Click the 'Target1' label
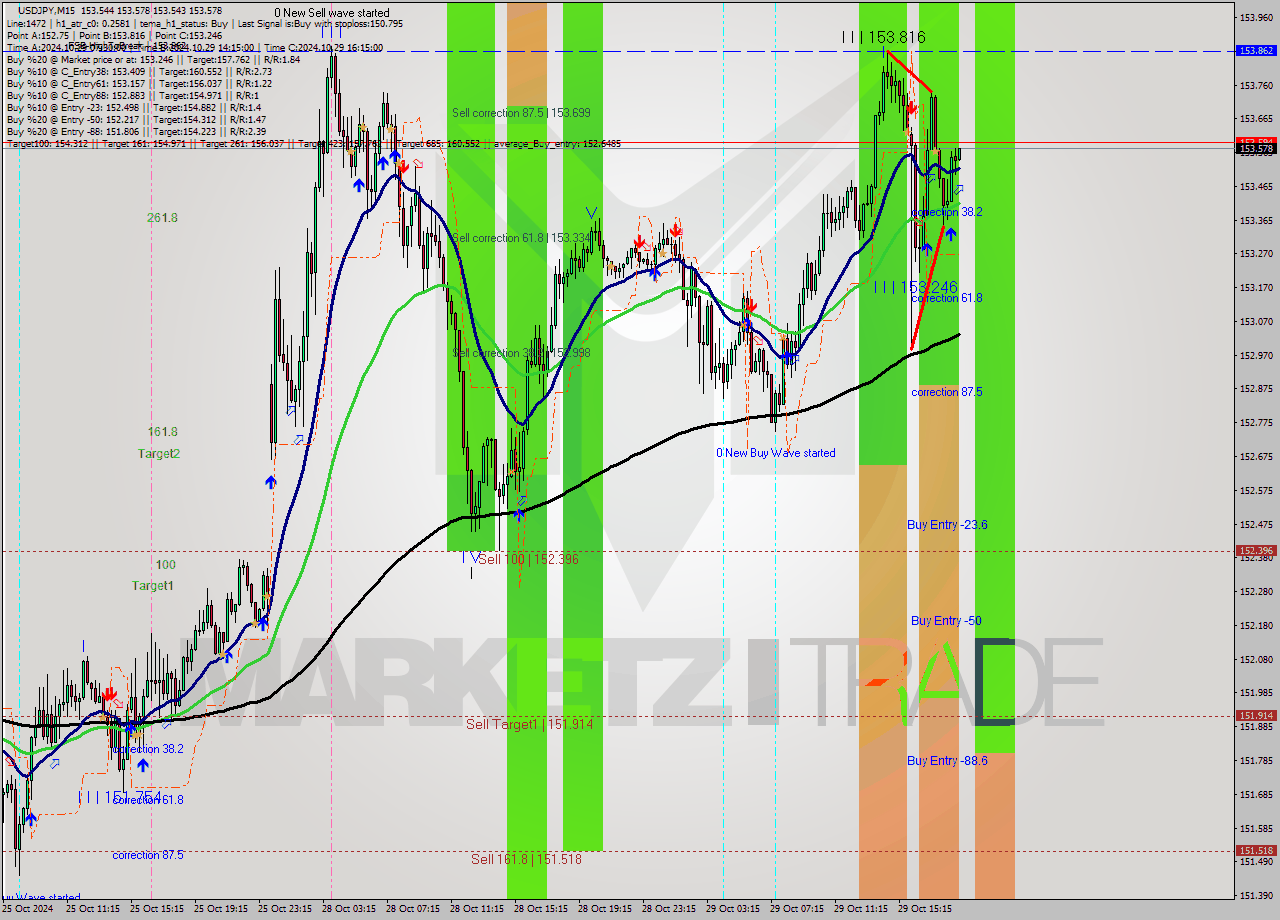This screenshot has width=1280, height=920. 152,585
